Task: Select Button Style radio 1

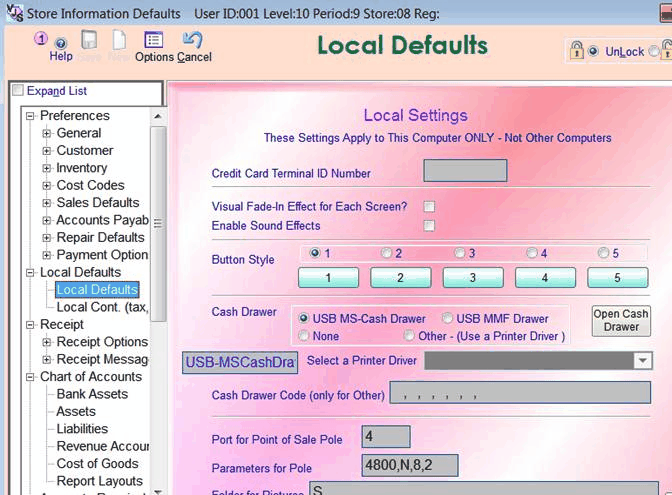Action: click(x=315, y=253)
